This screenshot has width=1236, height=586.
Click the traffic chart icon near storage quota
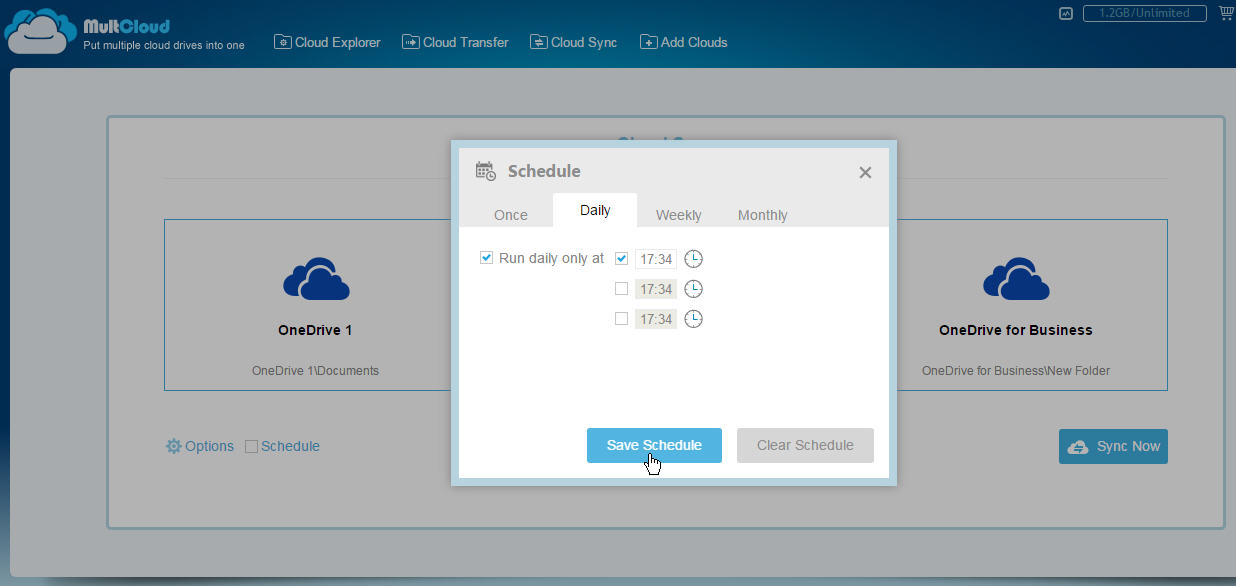1064,13
